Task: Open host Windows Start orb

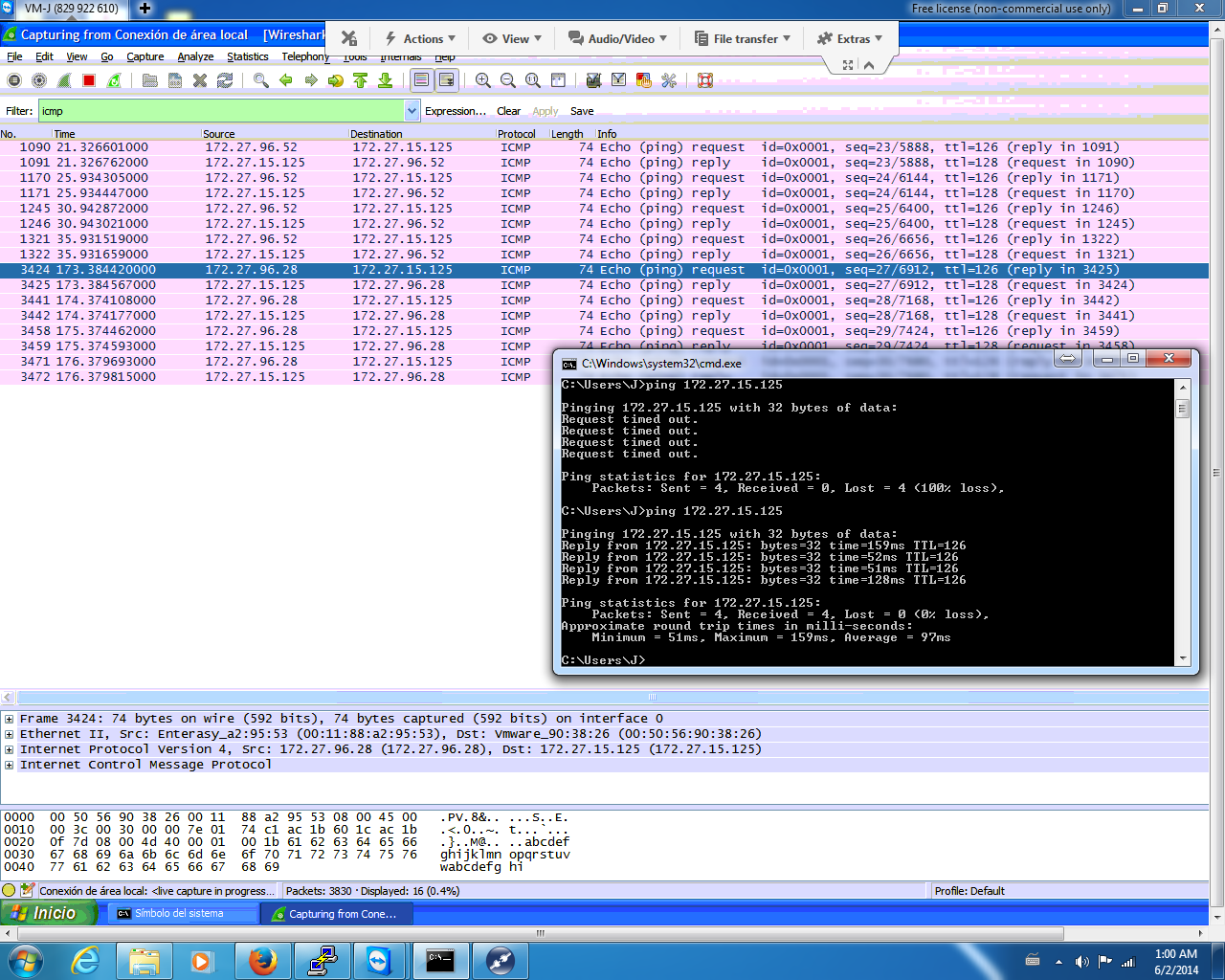Action: (26, 960)
